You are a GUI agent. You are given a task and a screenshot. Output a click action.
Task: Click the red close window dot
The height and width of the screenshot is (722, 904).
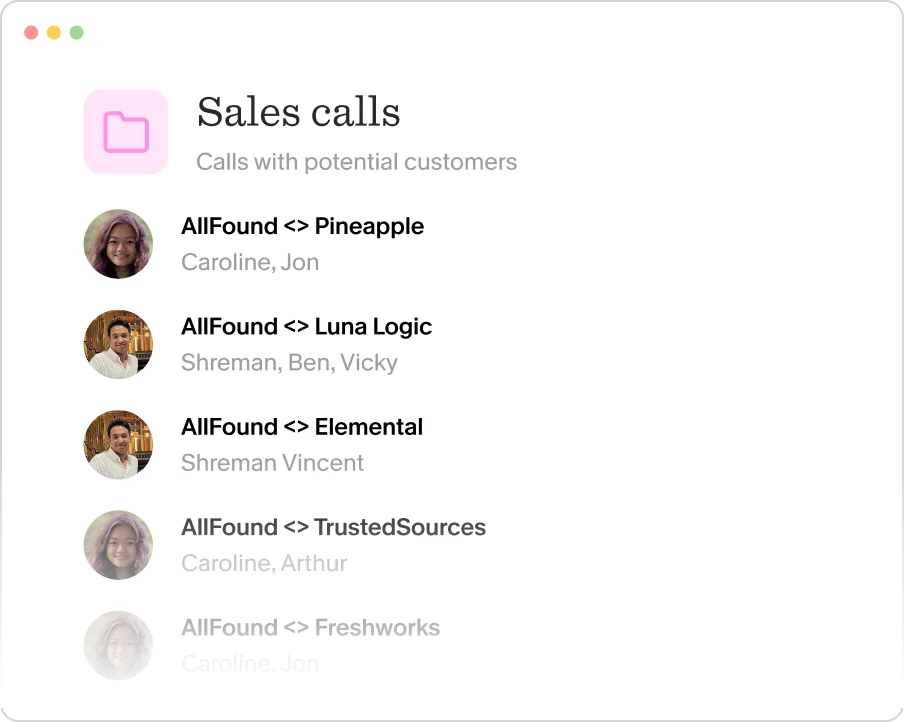coord(31,32)
